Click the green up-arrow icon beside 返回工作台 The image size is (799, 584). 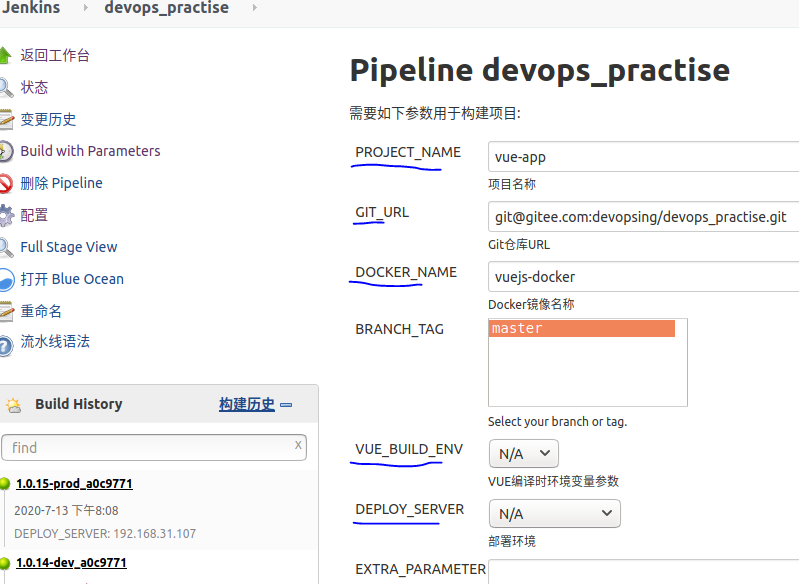(x=5, y=55)
